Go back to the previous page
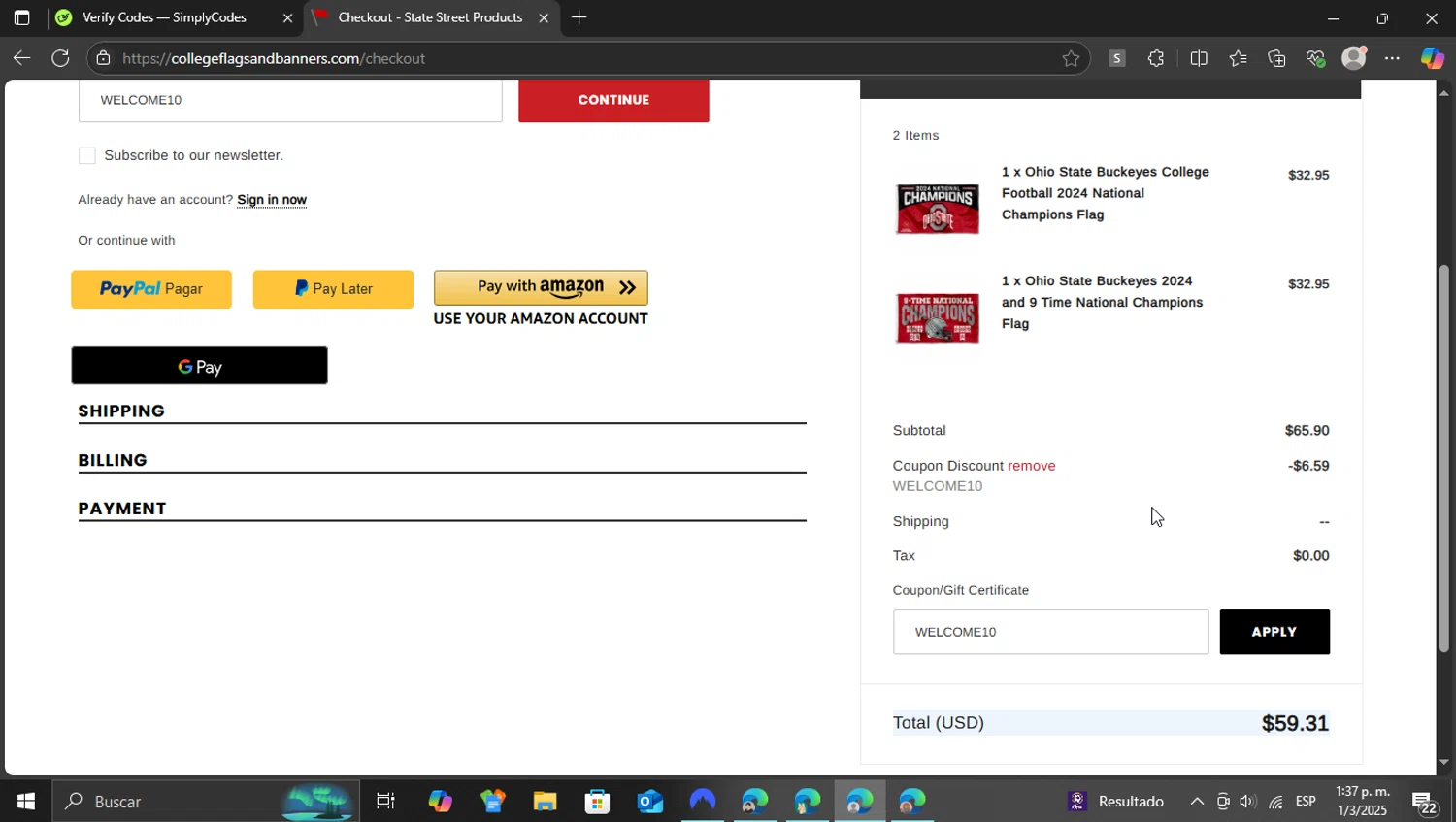The height and width of the screenshot is (822, 1456). [21, 58]
